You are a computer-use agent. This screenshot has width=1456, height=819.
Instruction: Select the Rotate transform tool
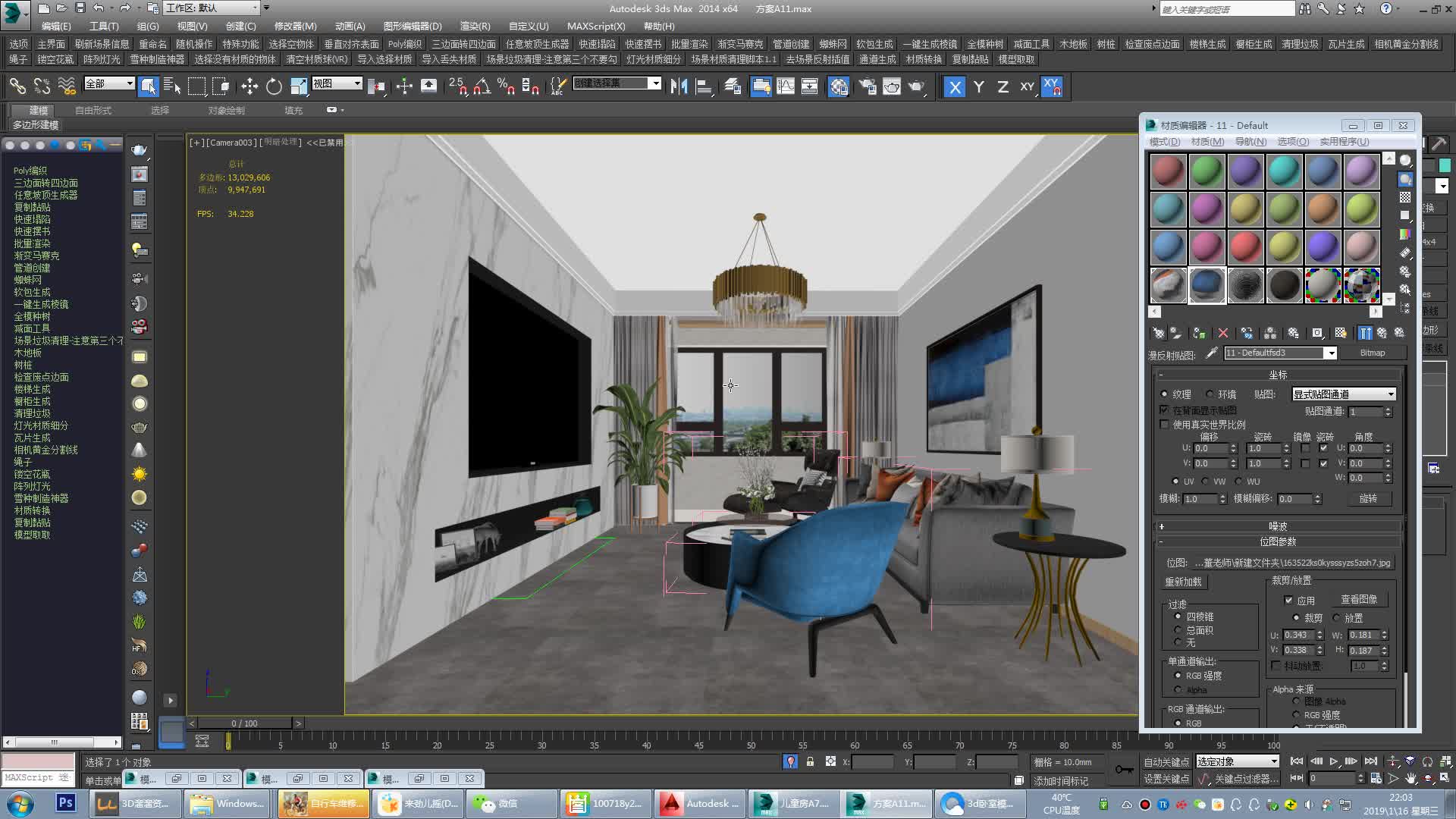pos(274,86)
